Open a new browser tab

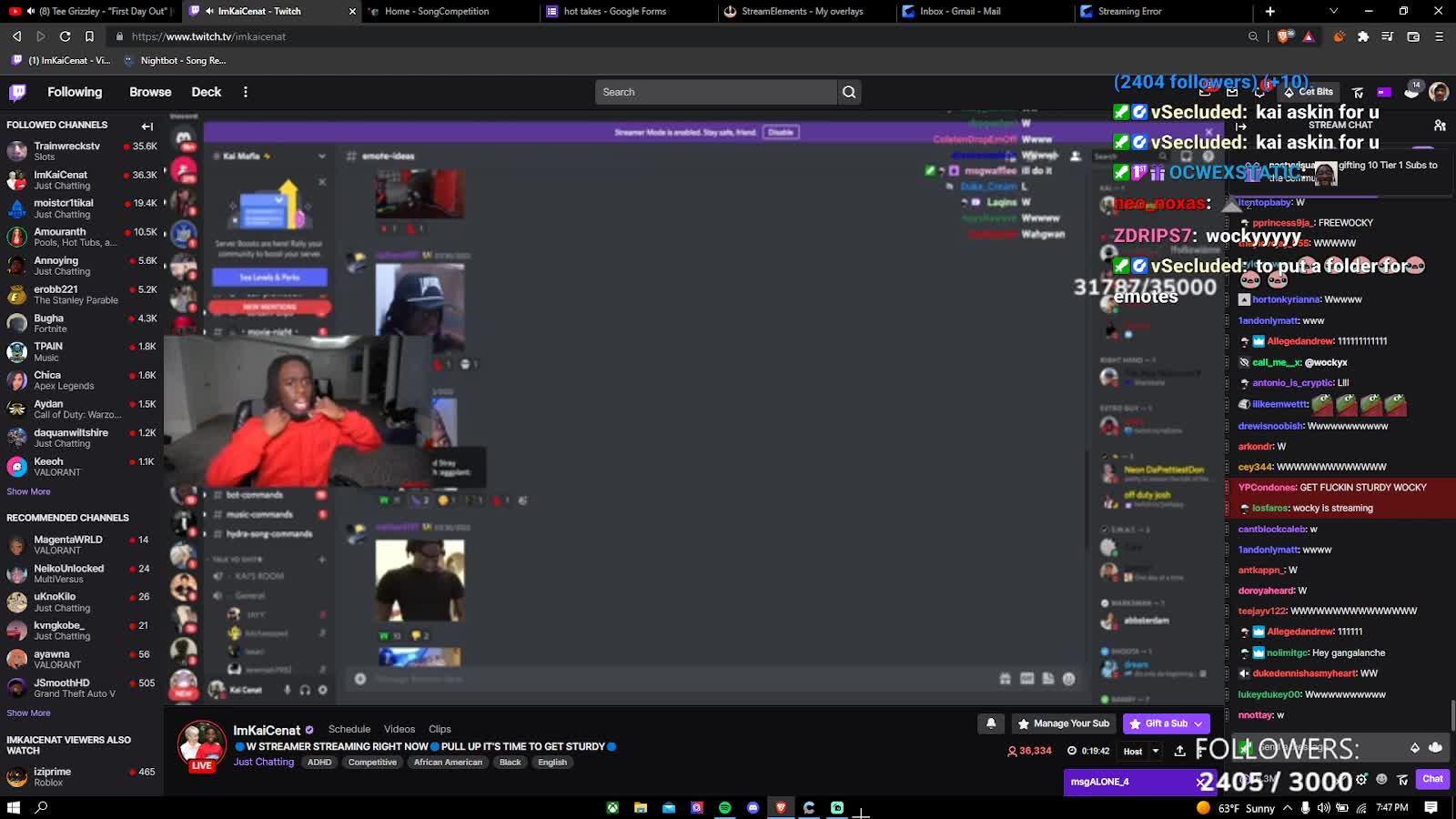[x=1270, y=11]
